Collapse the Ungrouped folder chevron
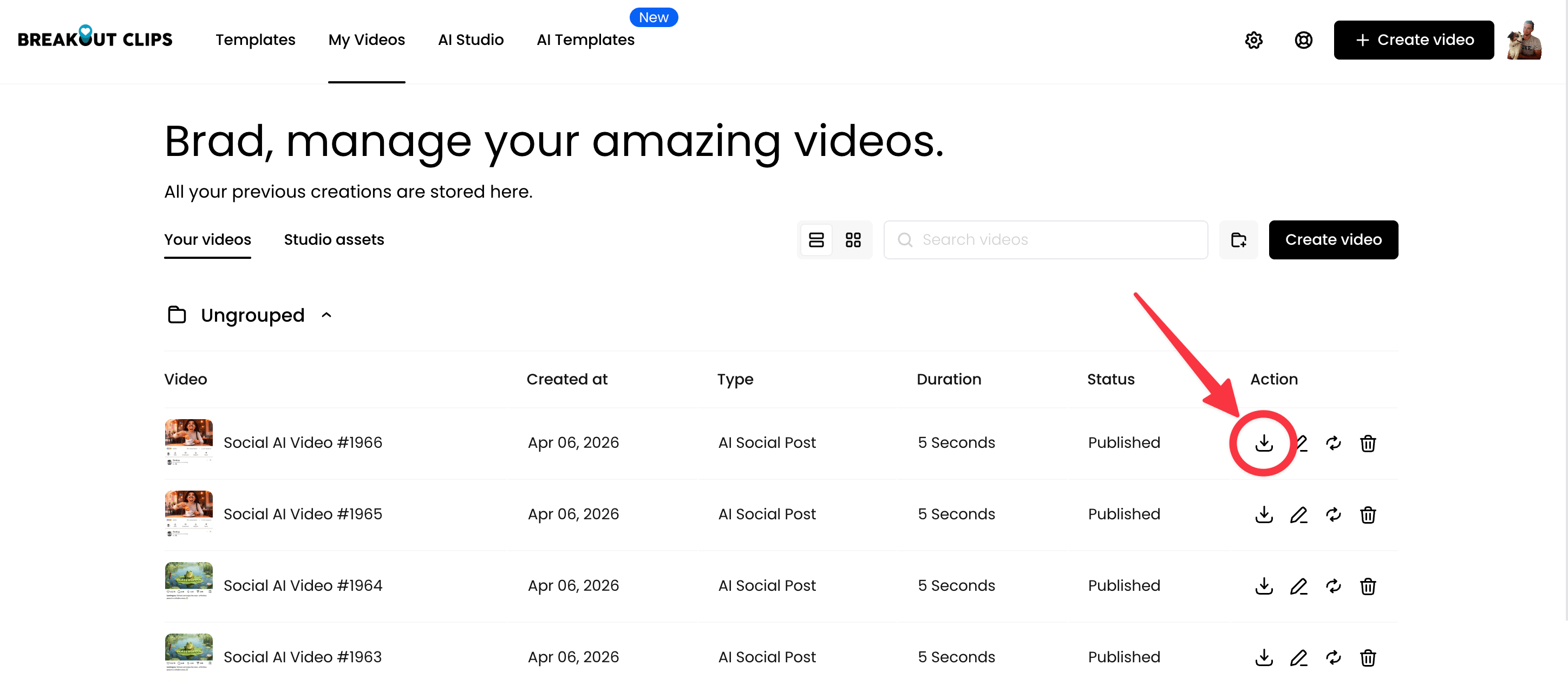This screenshot has height=691, width=1568. (326, 315)
